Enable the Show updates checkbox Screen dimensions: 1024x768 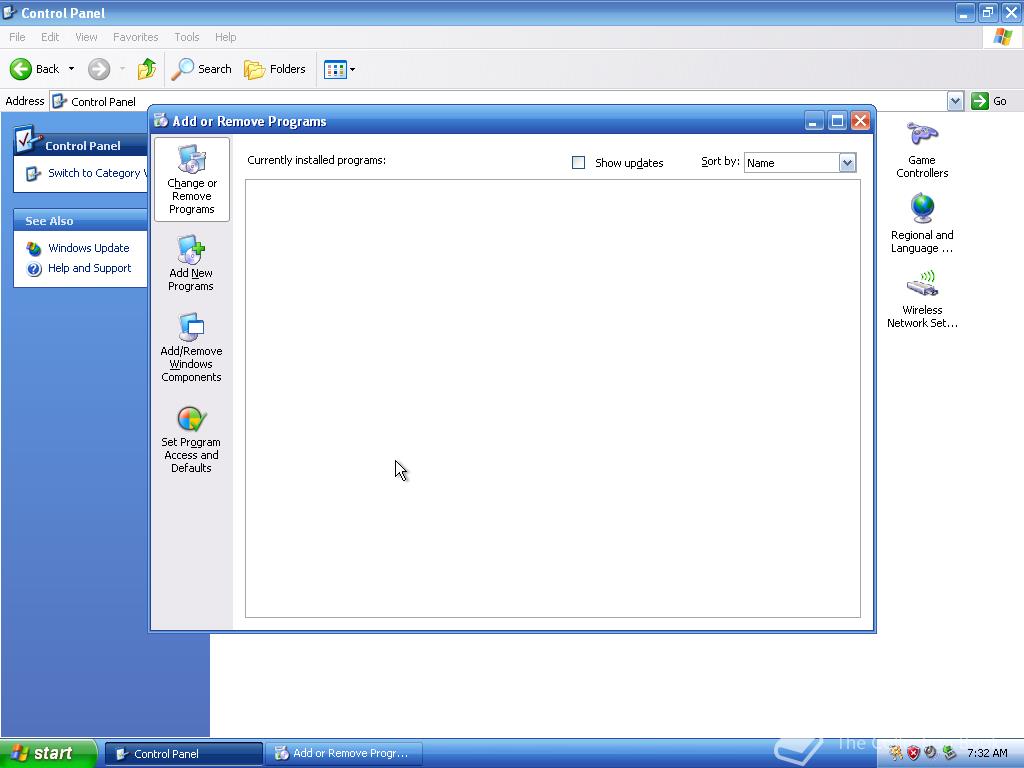[x=579, y=162]
